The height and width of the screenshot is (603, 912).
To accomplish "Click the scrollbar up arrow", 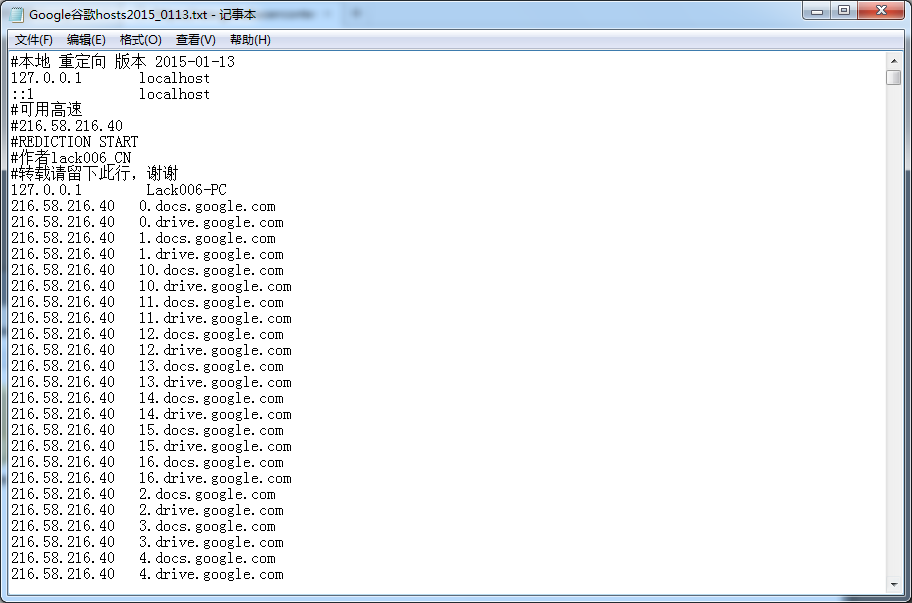I will tap(895, 61).
